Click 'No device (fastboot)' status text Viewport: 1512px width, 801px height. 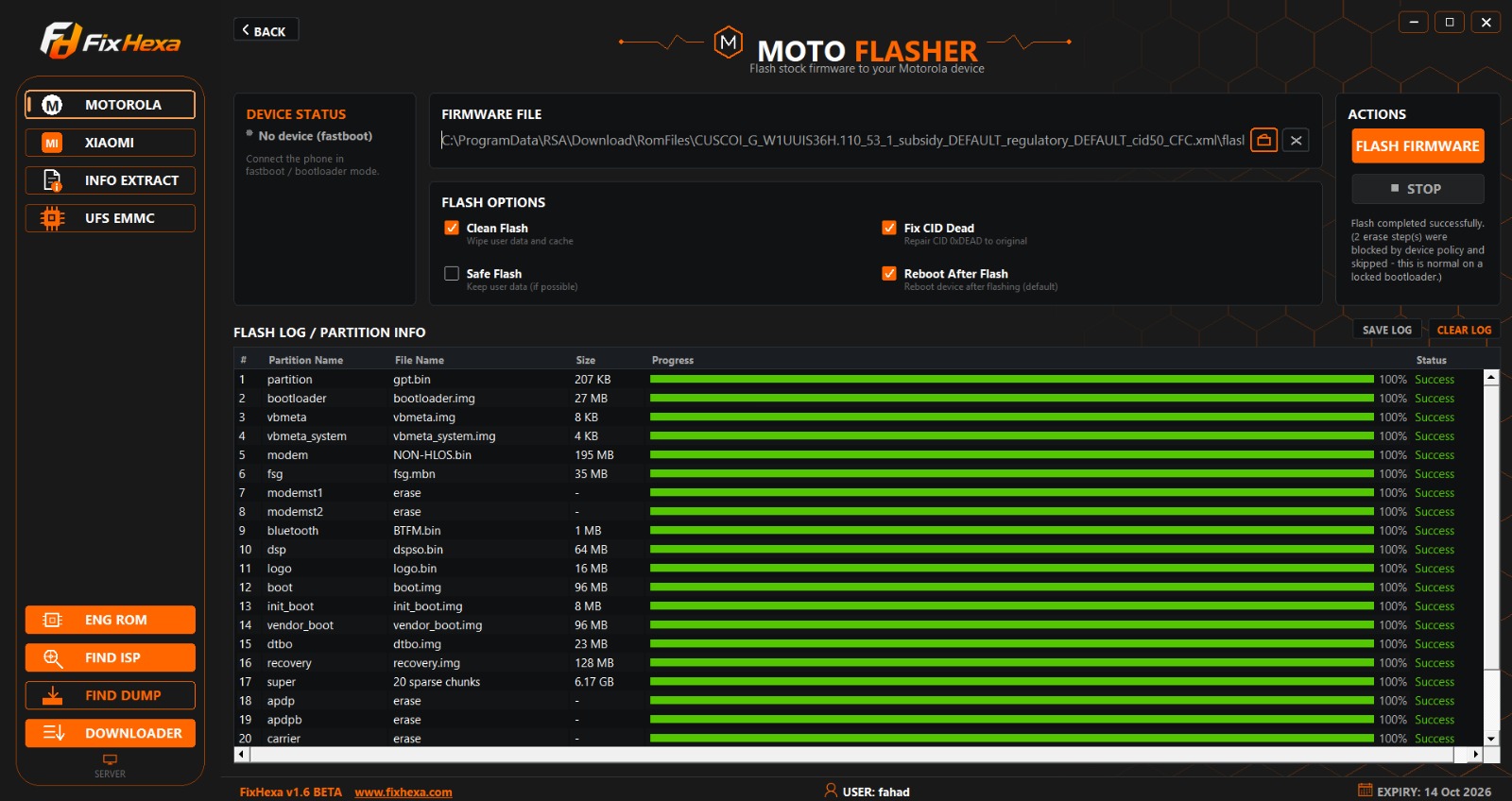315,136
